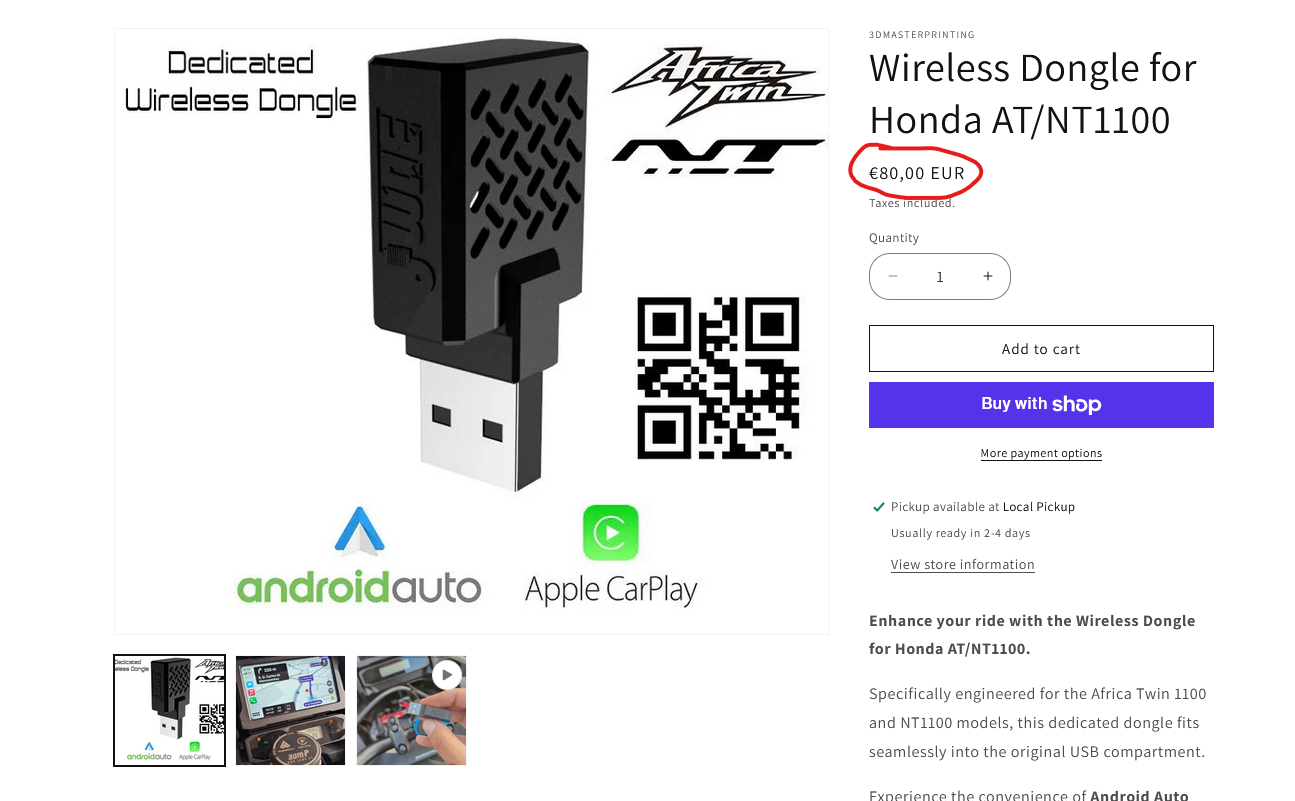Click the Africa Twin logo

click(718, 87)
